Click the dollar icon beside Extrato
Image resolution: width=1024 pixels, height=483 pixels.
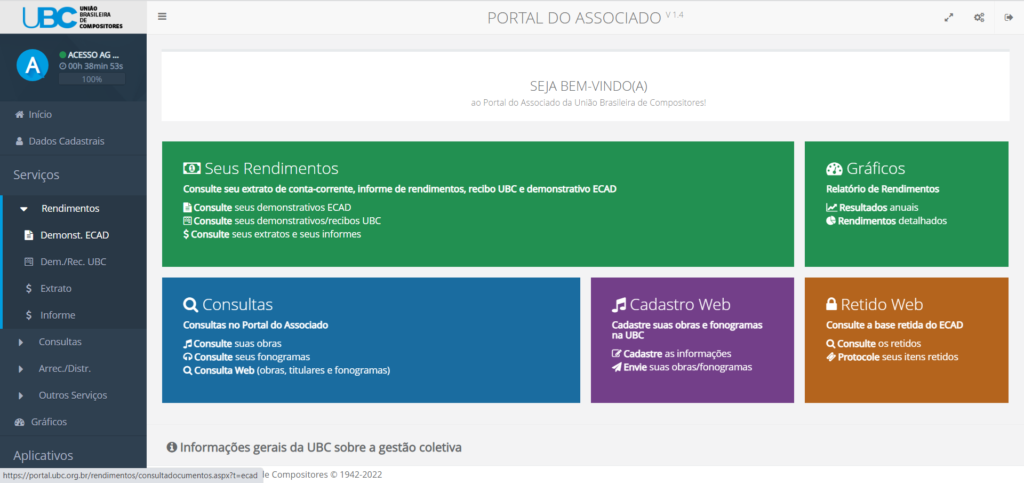point(29,288)
